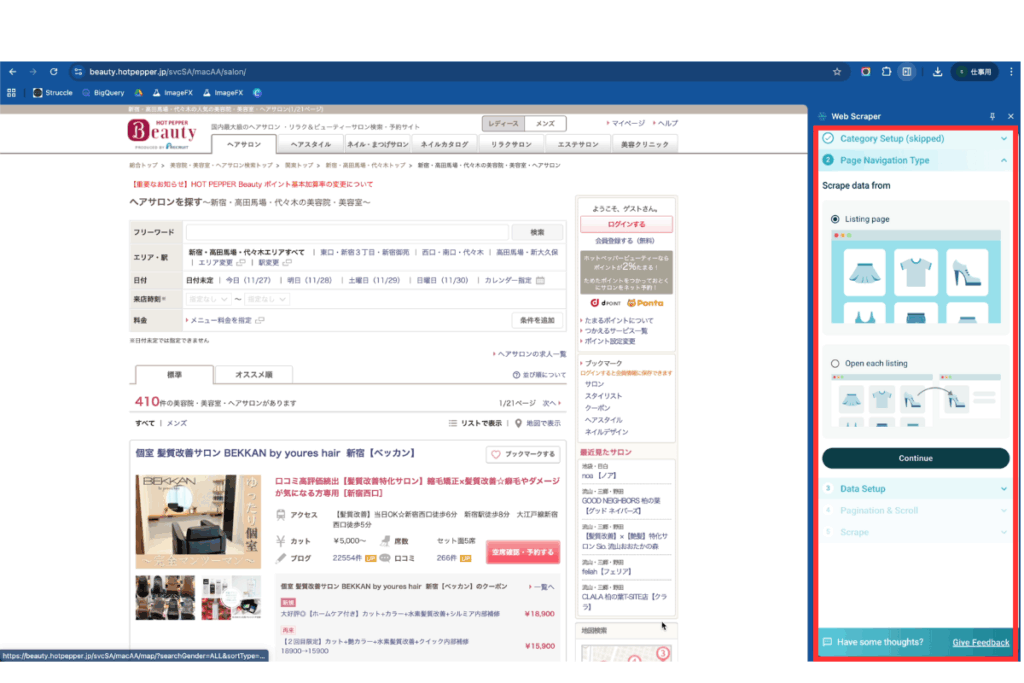Viewport: 1024px width, 683px height.
Task: Expand the Data Setup section
Action: [x=915, y=489]
